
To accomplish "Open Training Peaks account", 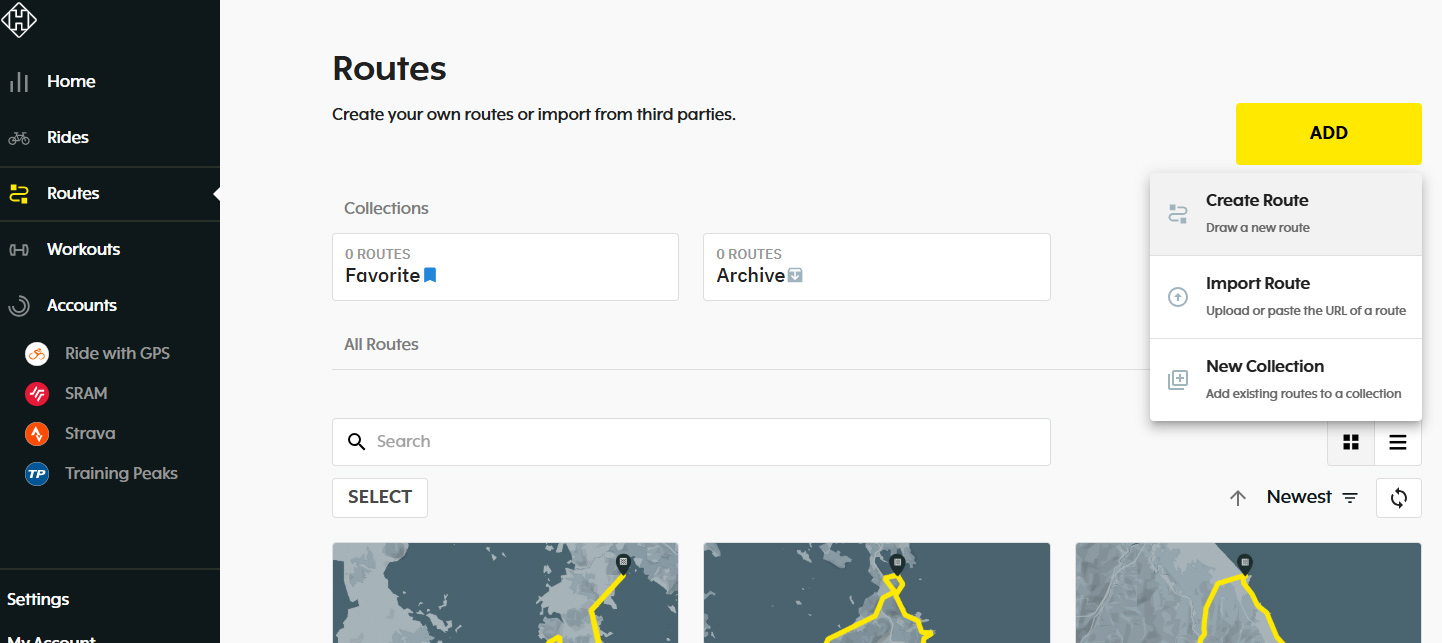I will click(x=121, y=473).
